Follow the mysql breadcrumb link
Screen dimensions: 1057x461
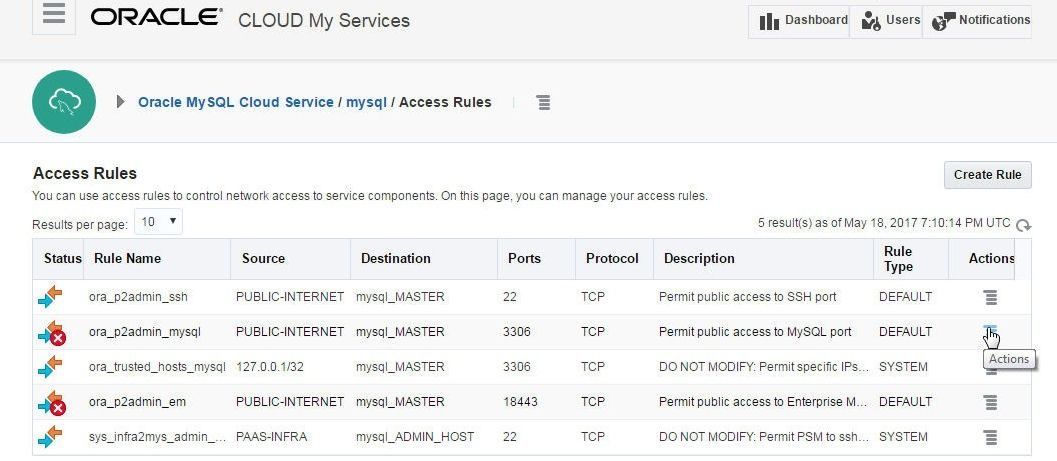(366, 102)
